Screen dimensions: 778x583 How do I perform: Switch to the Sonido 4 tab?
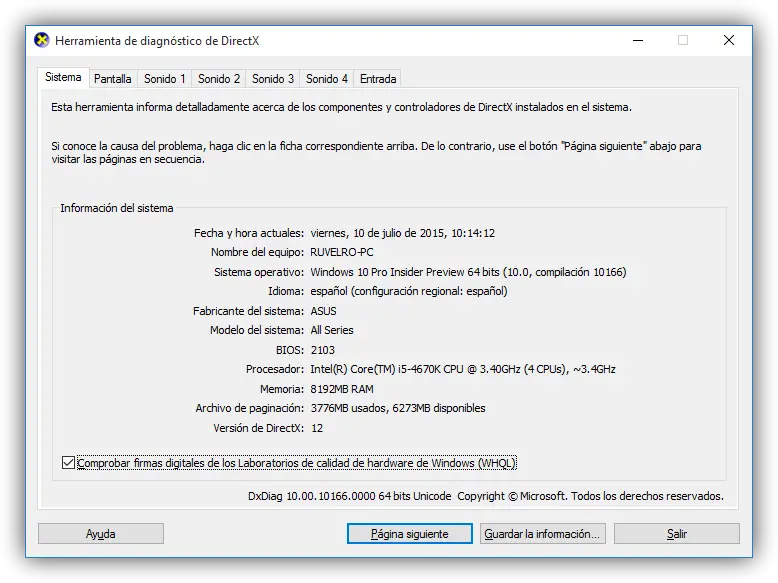tap(327, 79)
